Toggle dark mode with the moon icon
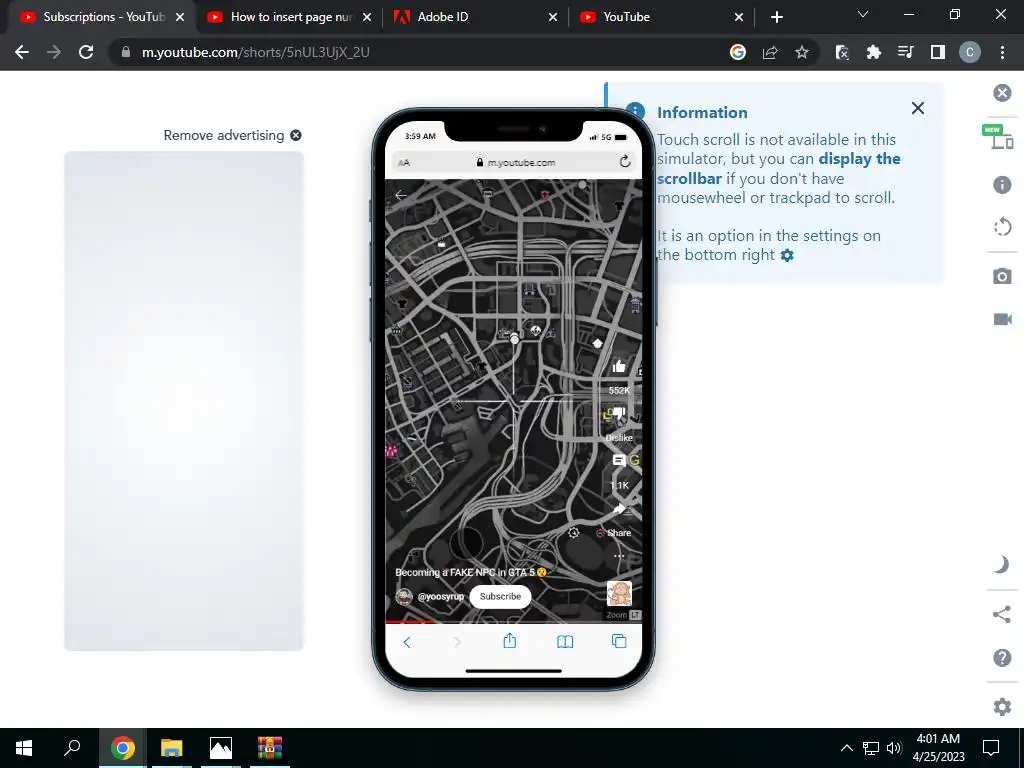 point(1002,564)
